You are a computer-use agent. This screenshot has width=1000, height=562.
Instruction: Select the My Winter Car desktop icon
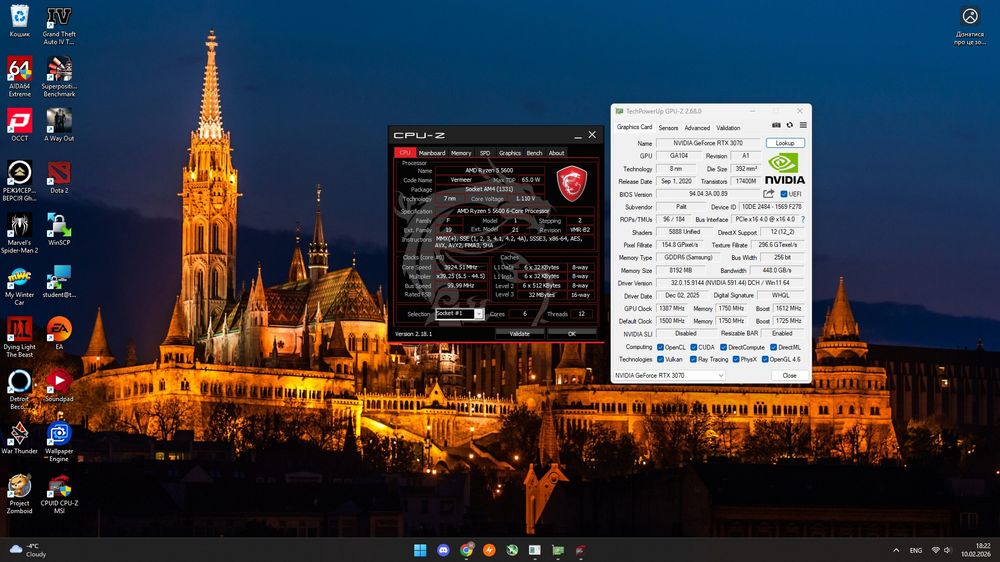(x=20, y=286)
